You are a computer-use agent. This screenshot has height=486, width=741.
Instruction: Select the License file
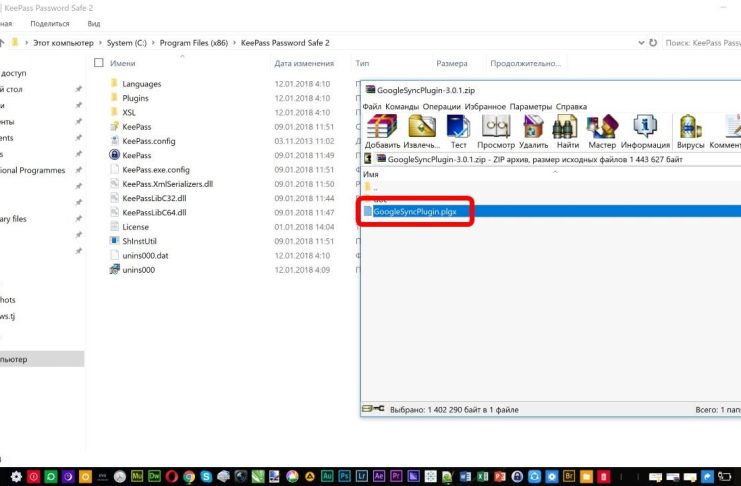pos(135,226)
